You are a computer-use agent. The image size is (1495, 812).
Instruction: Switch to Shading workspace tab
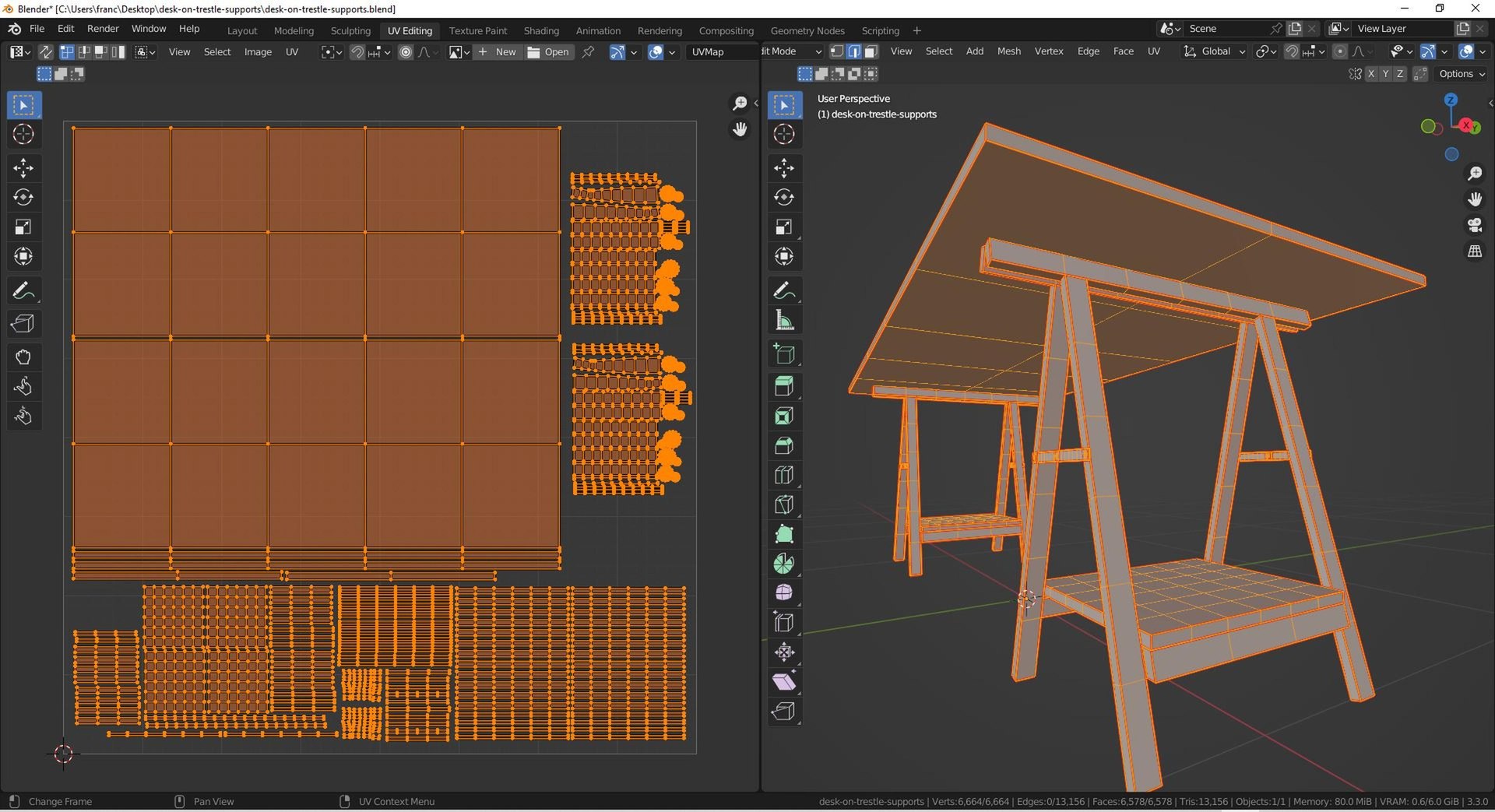541,30
